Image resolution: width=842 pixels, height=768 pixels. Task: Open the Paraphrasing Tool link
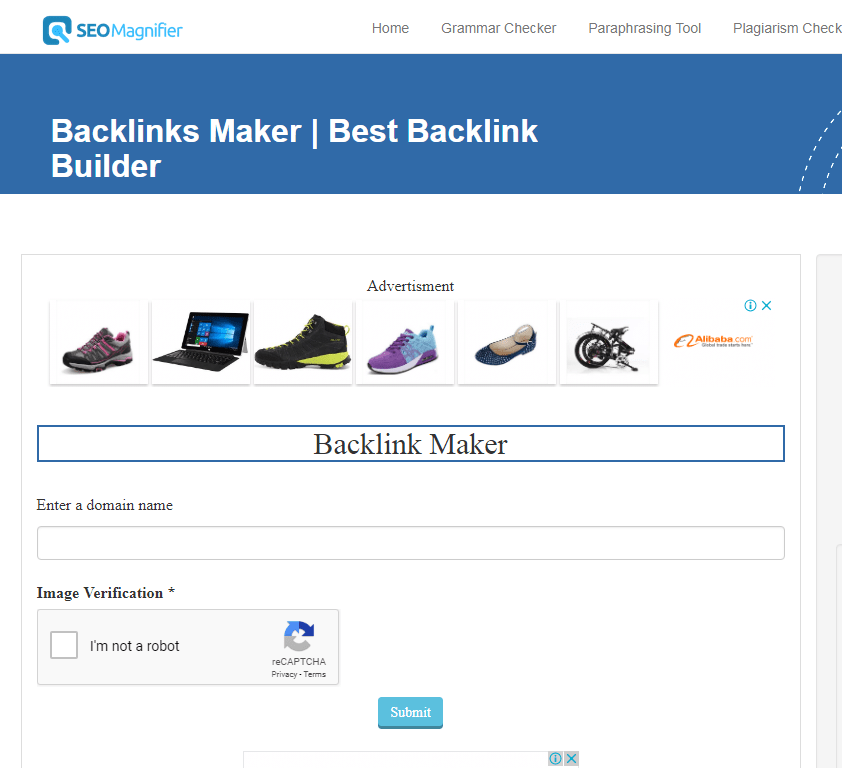[644, 28]
